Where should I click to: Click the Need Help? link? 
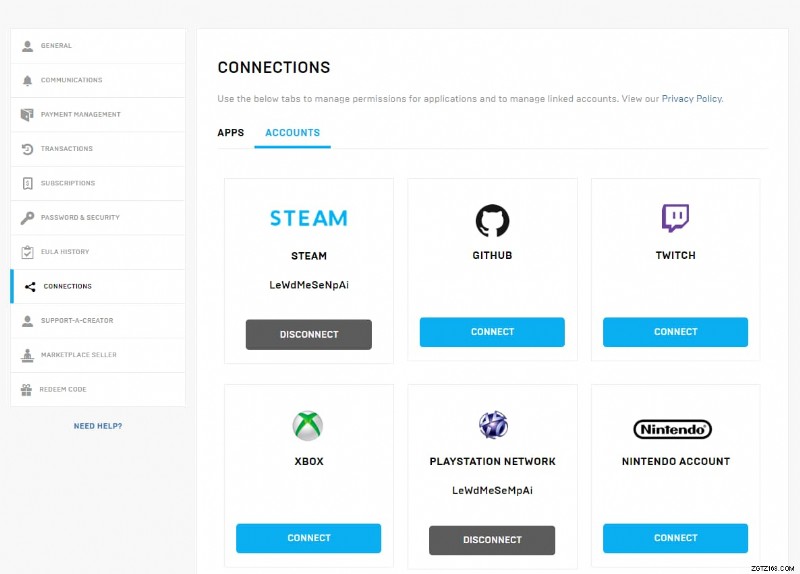pos(98,426)
